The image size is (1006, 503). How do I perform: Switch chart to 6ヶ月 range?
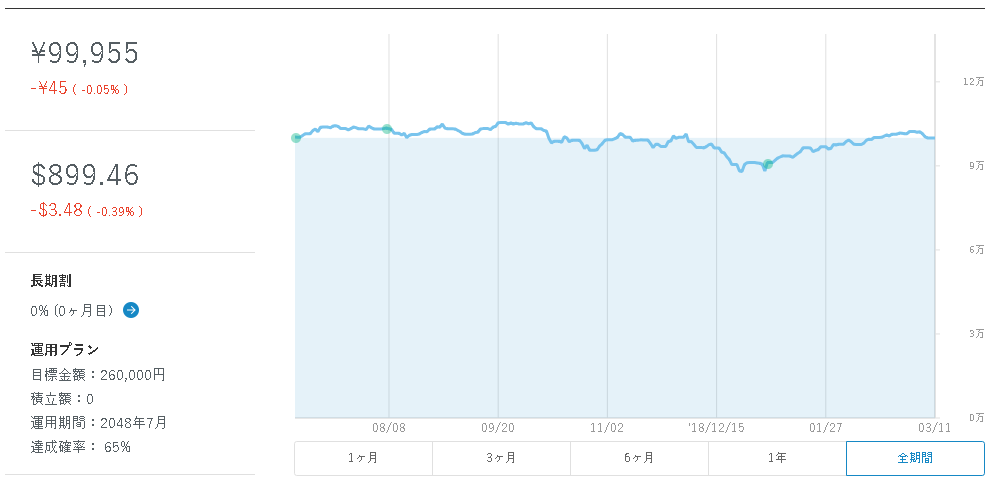point(639,458)
